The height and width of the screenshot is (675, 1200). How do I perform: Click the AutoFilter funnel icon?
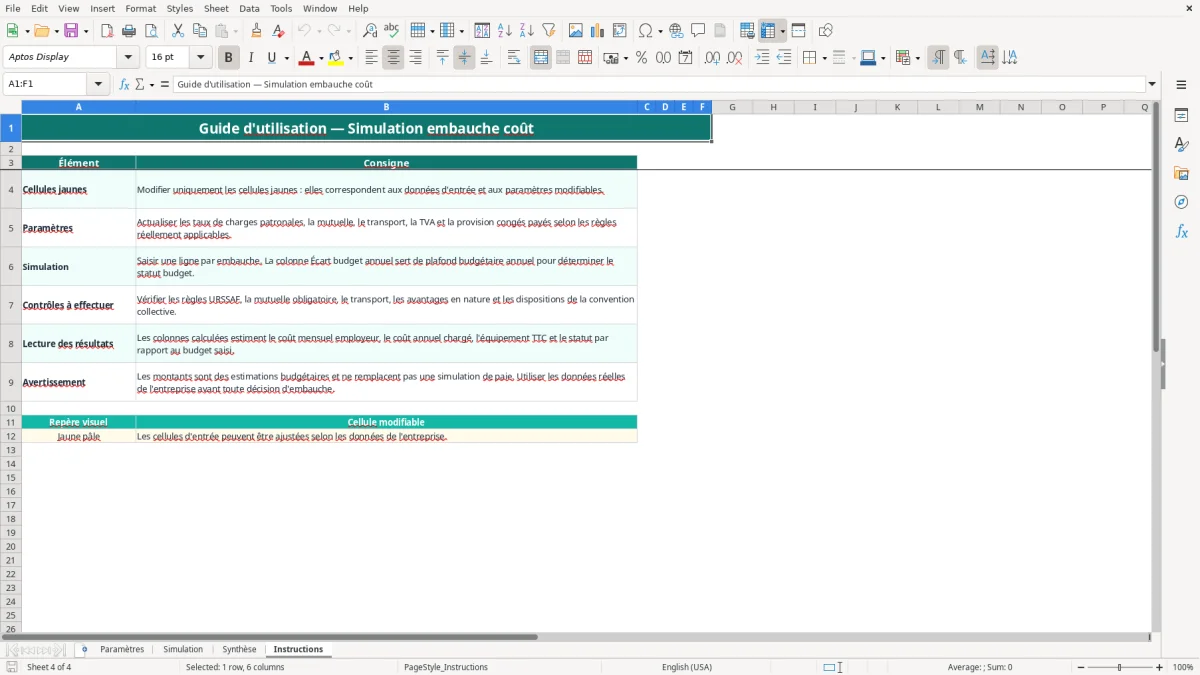click(549, 31)
